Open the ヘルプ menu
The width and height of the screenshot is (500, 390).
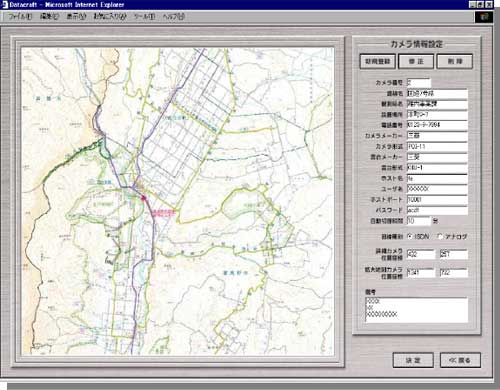tap(173, 16)
